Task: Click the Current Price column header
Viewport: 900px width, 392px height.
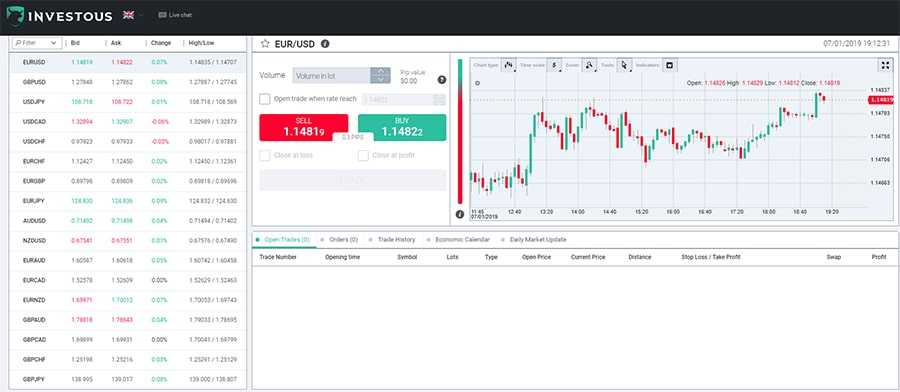Action: tap(588, 257)
